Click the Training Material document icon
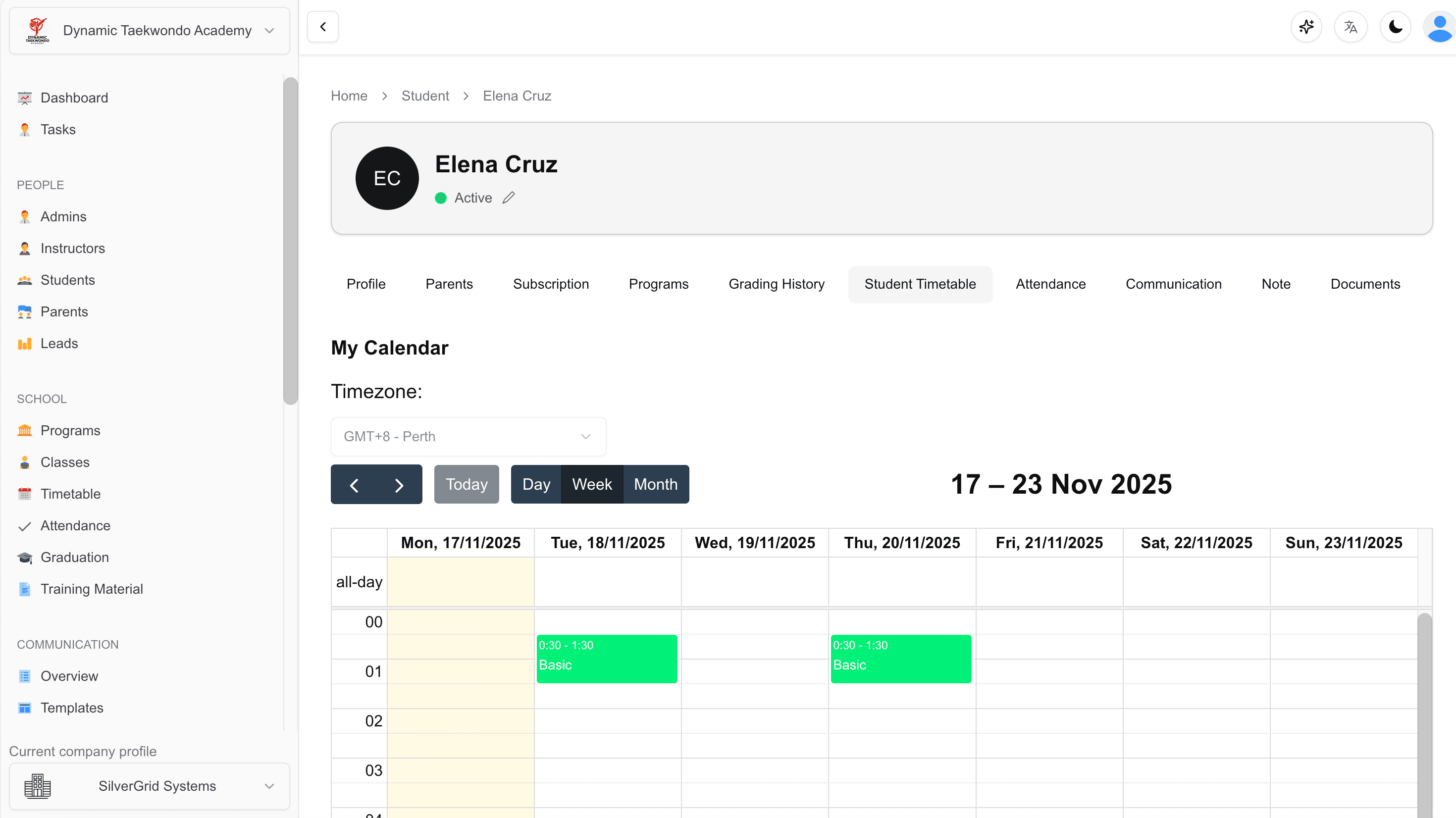This screenshot has height=818, width=1456. [x=24, y=590]
